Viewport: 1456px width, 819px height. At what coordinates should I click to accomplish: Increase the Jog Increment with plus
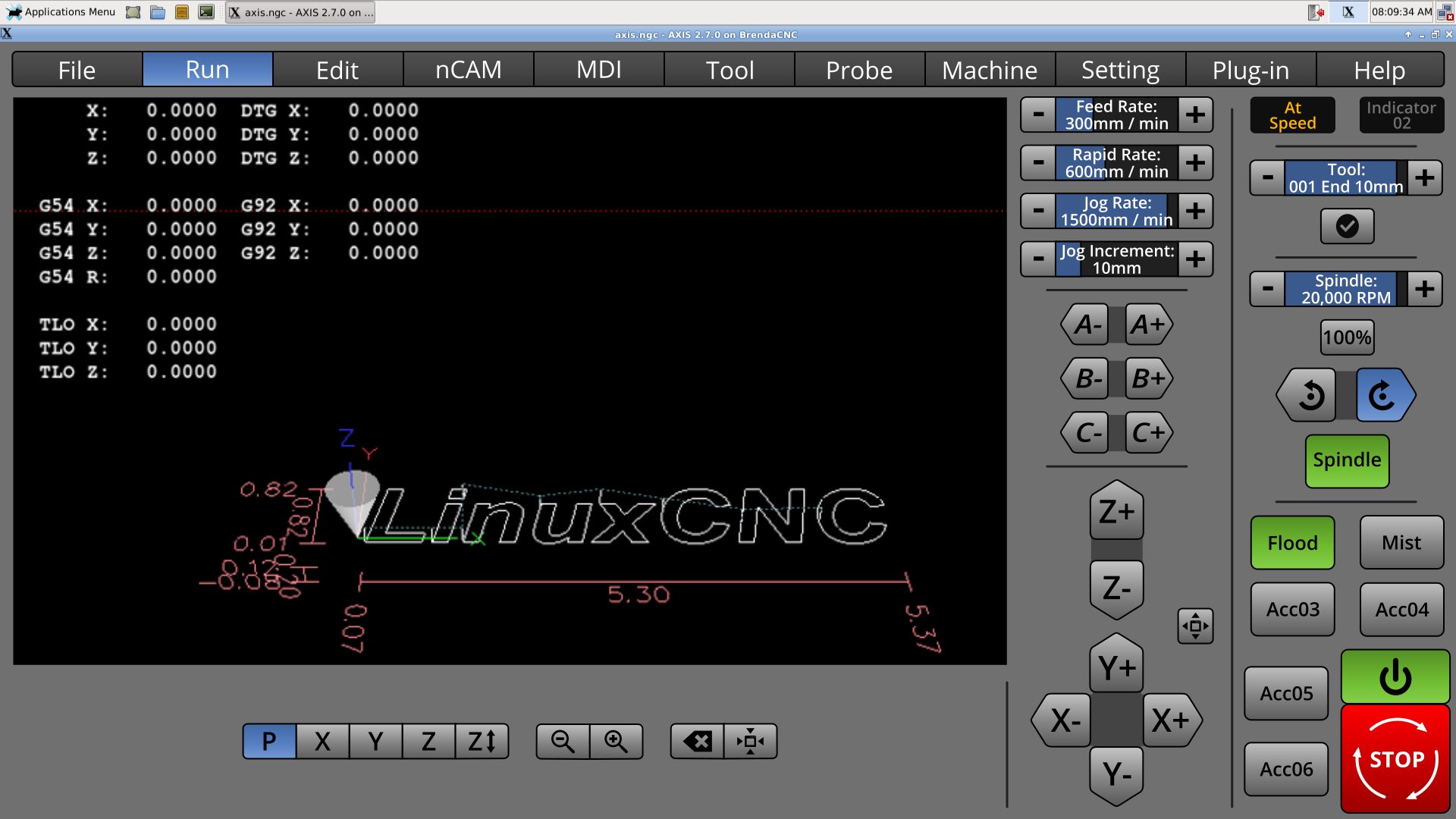[1196, 259]
